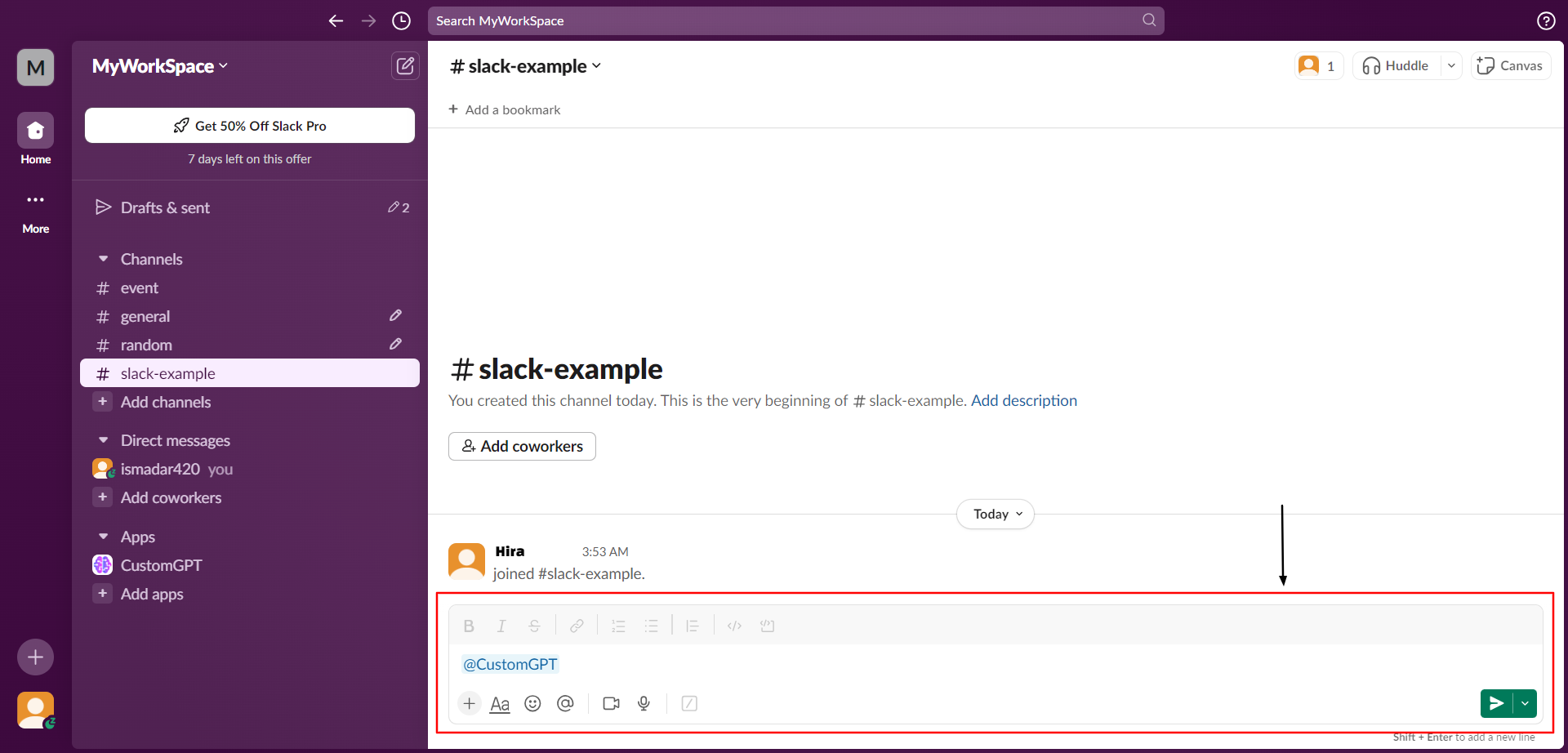The width and height of the screenshot is (1568, 753).
Task: Click Get 50% Off Slack Pro
Action: click(250, 126)
